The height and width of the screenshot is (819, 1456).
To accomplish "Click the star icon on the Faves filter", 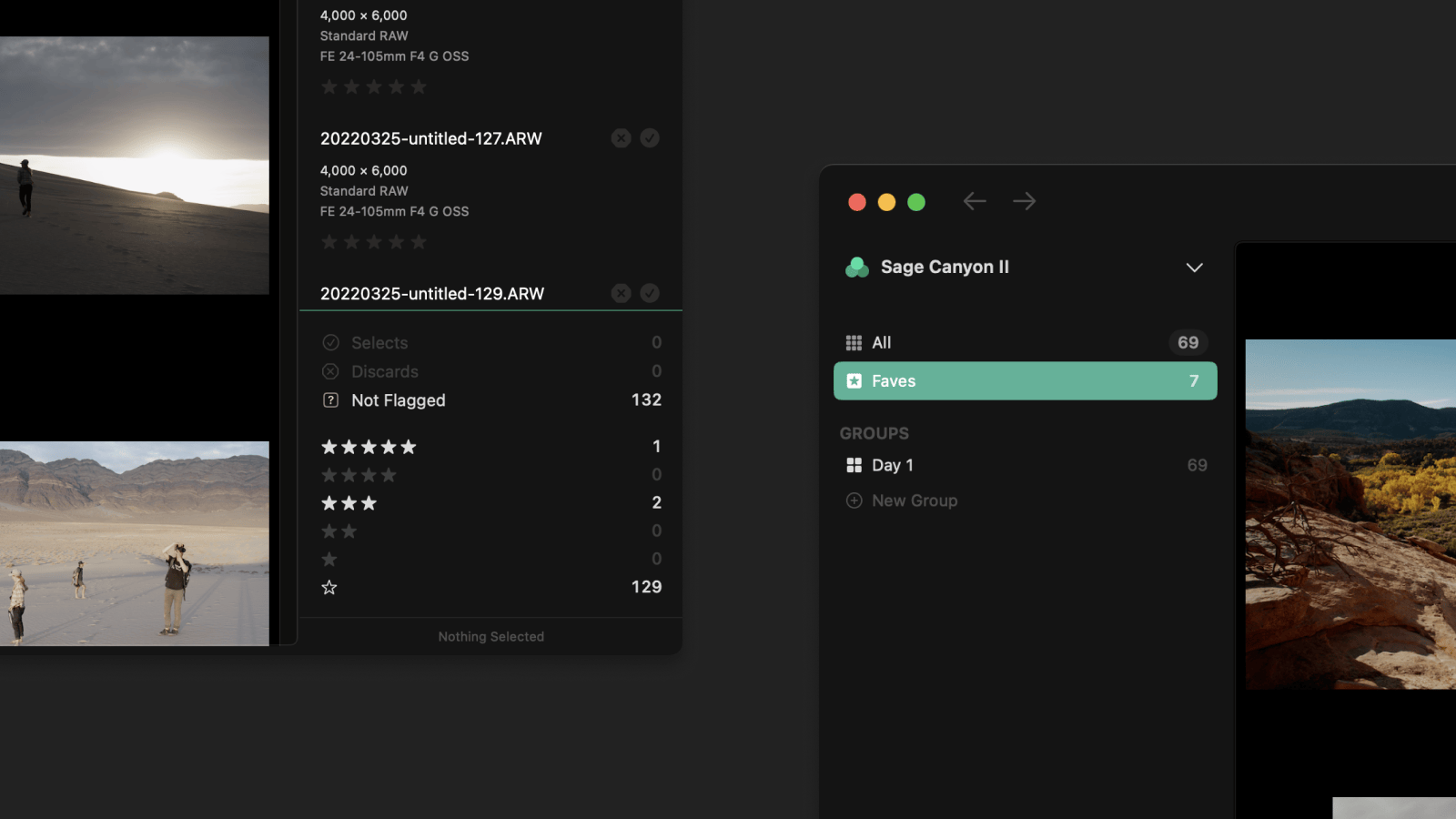I will pos(854,380).
